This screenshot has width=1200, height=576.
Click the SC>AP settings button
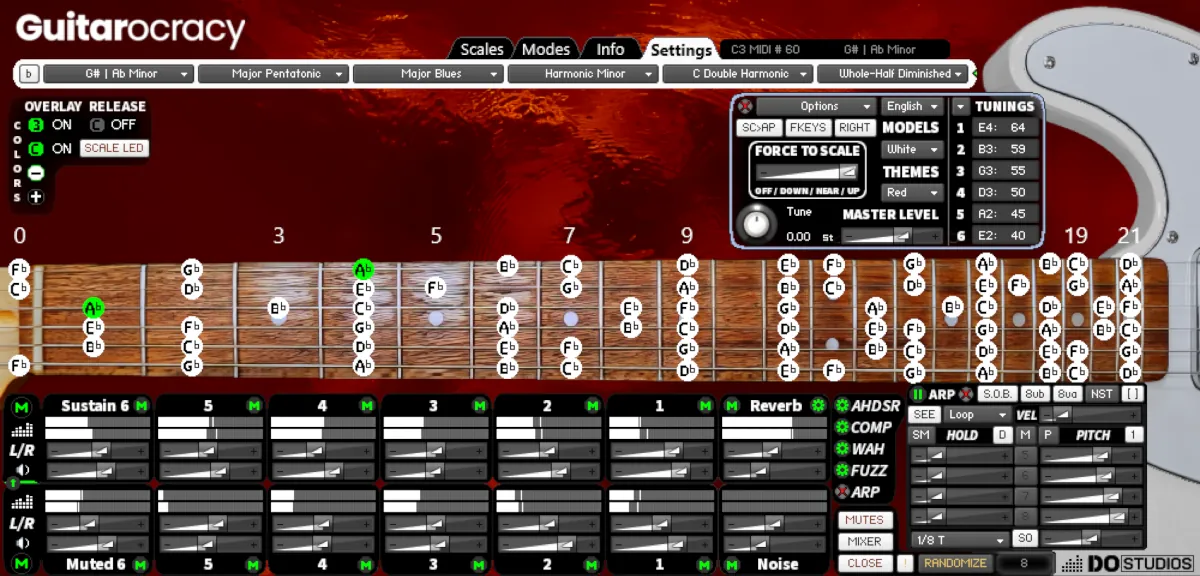(759, 128)
